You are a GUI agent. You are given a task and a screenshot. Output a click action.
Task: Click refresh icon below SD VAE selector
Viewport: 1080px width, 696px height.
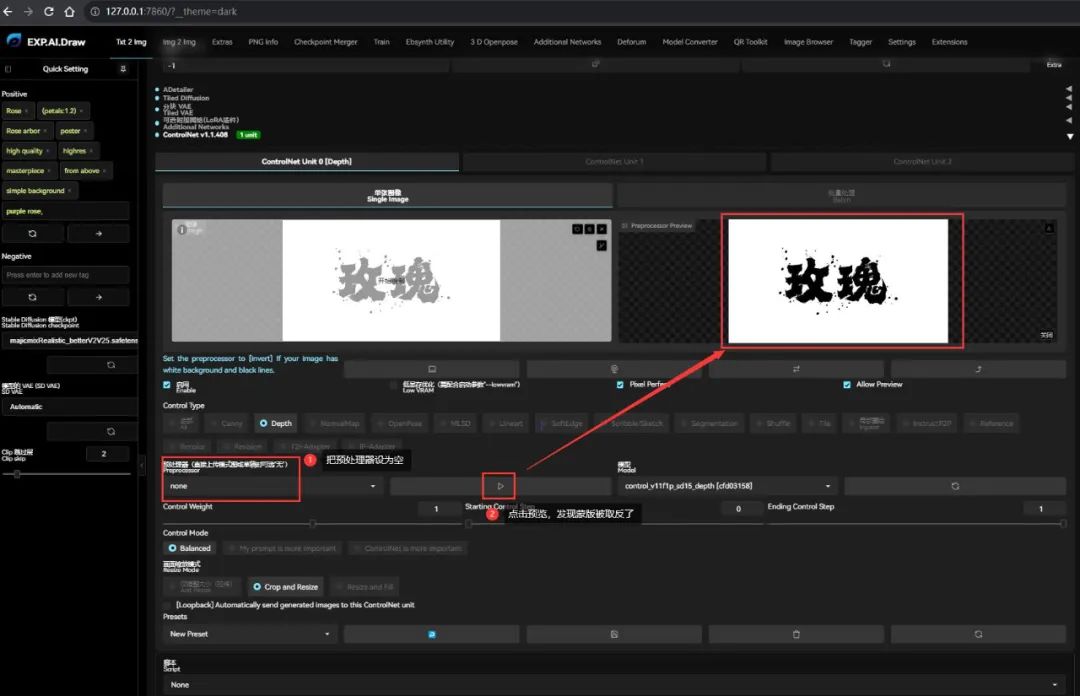[x=111, y=431]
